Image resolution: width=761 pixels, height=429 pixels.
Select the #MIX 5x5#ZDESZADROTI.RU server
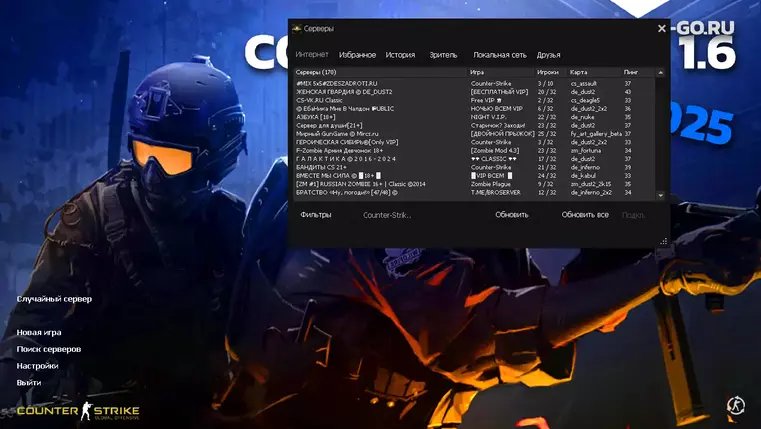(474, 83)
